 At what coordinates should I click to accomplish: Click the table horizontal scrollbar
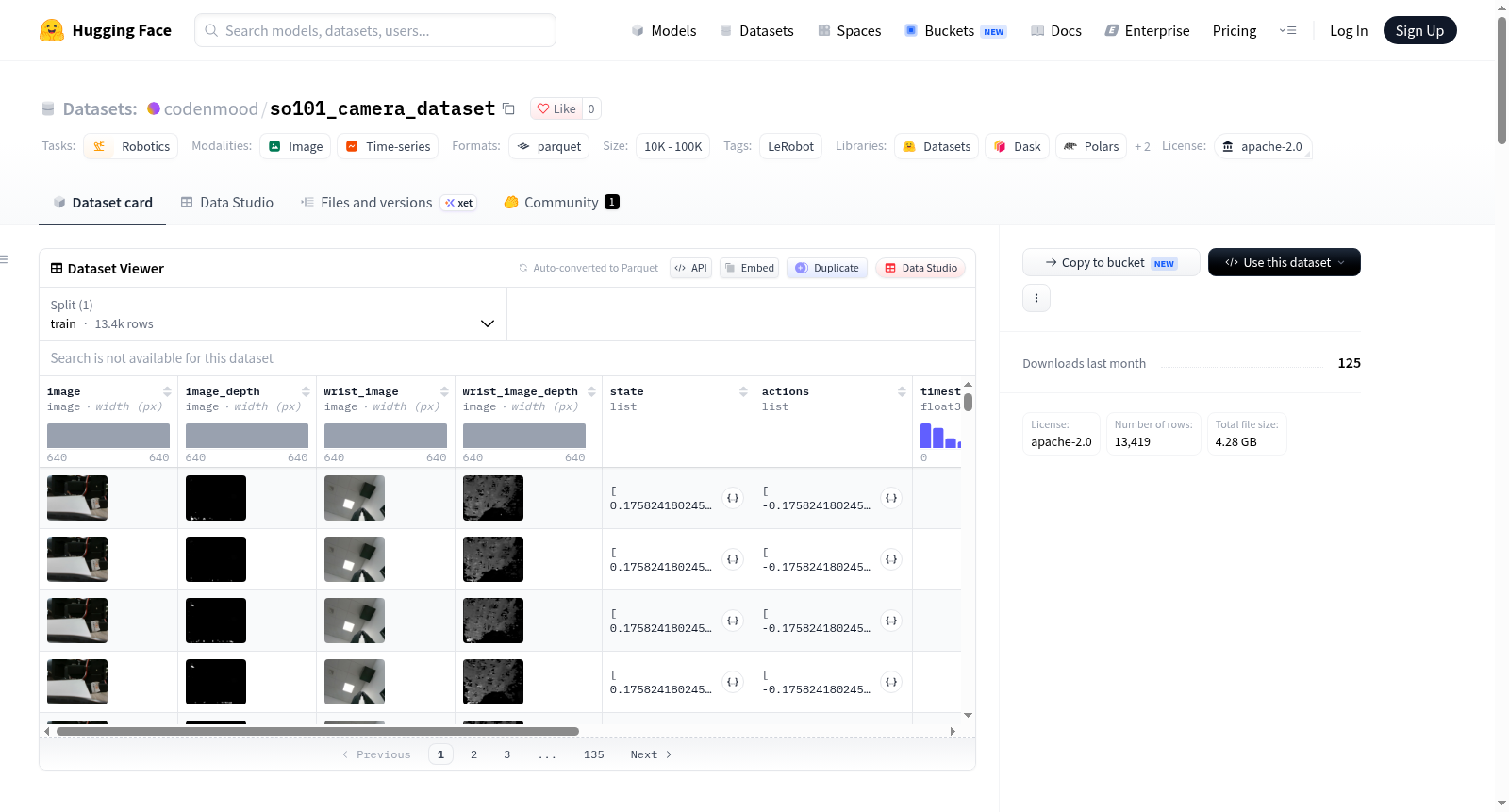[318, 731]
